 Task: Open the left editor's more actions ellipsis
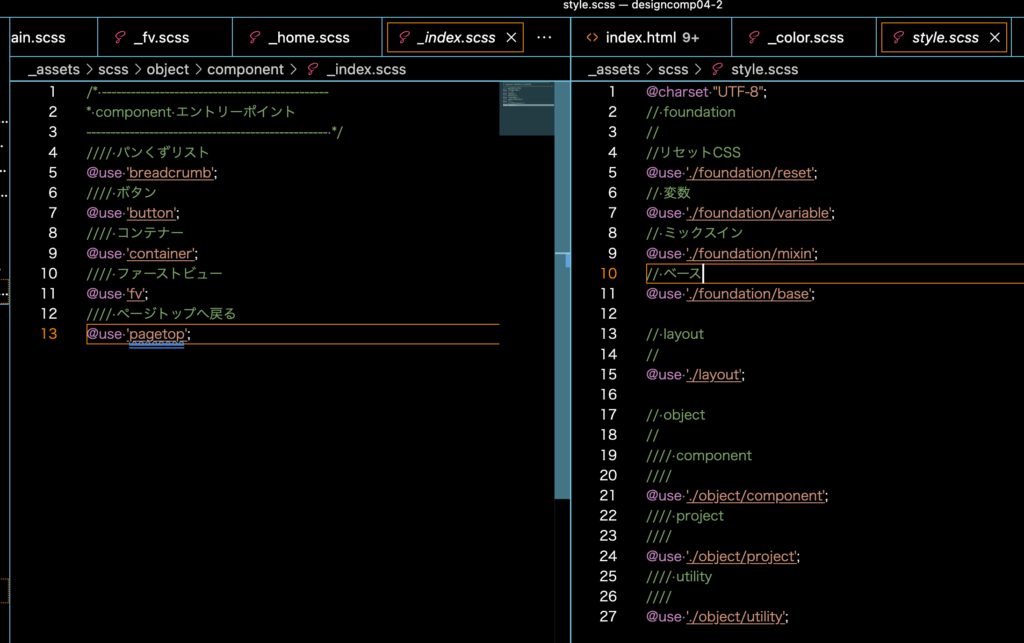(544, 38)
